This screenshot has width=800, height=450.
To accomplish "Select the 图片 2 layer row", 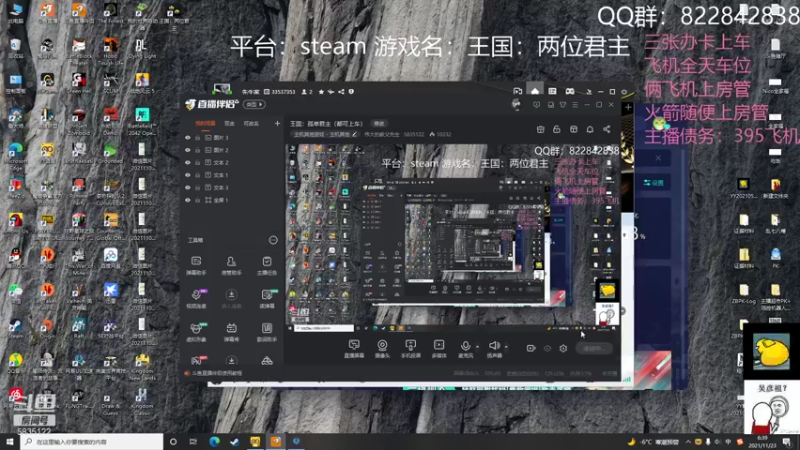I will 232,150.
